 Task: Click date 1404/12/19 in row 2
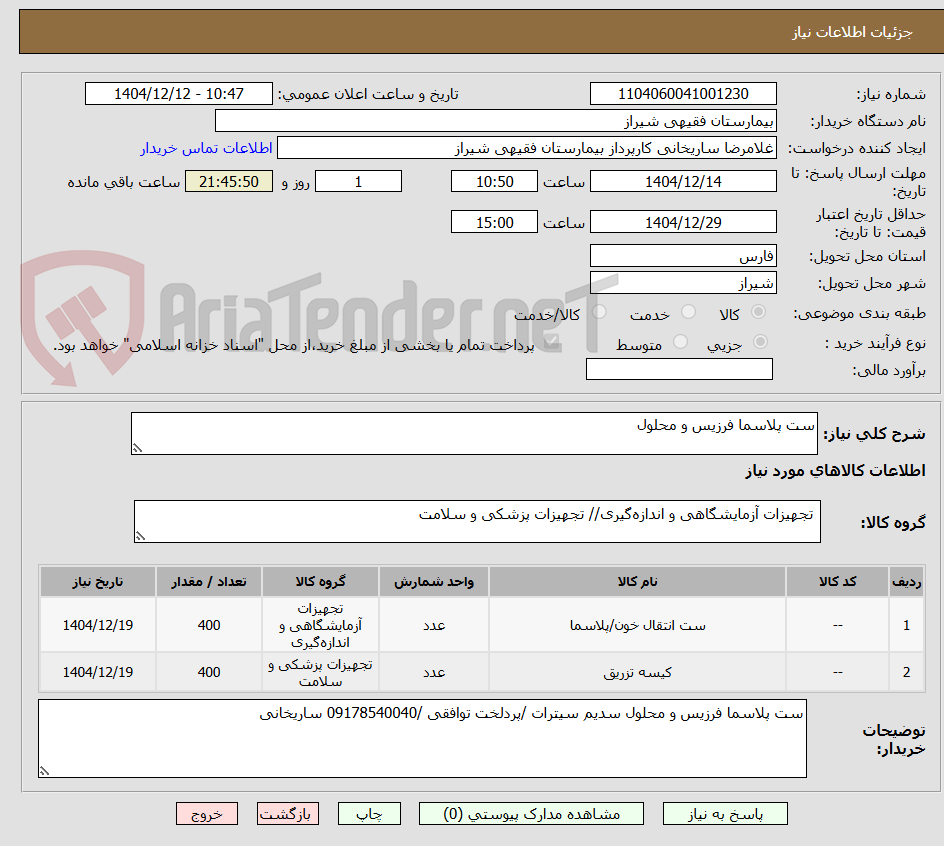98,672
